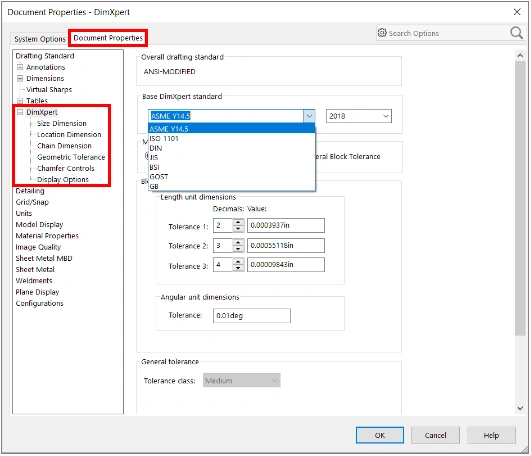
Task: Choose ISO 1101 from the list
Action: [232, 138]
